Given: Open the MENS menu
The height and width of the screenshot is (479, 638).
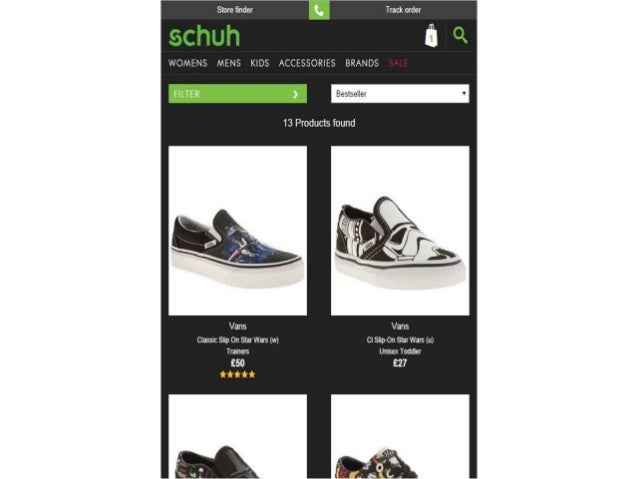Looking at the screenshot, I should pos(229,63).
